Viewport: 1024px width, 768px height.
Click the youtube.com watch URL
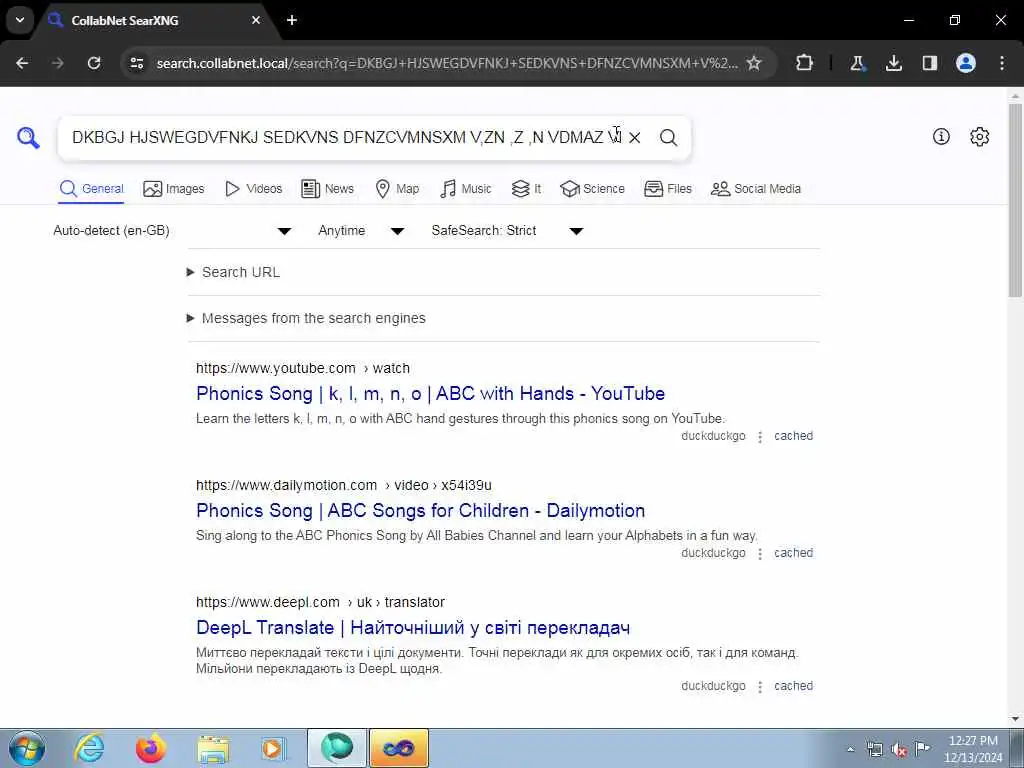click(x=303, y=368)
